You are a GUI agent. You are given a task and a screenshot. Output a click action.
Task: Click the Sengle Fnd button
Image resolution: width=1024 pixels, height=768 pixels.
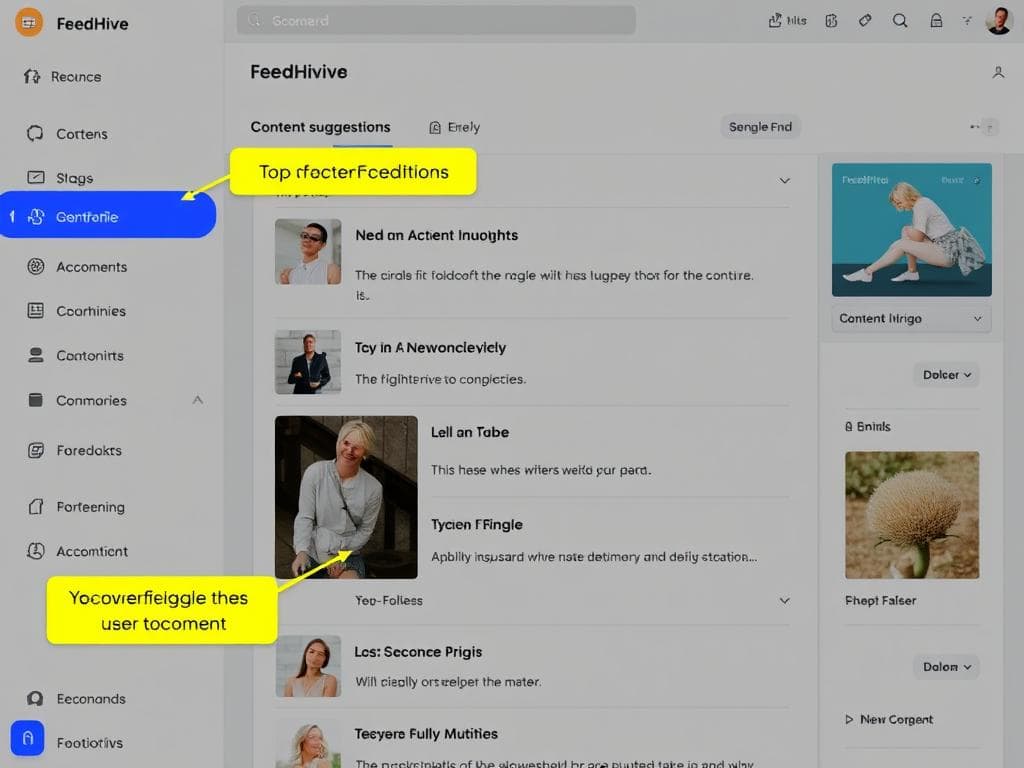click(760, 127)
